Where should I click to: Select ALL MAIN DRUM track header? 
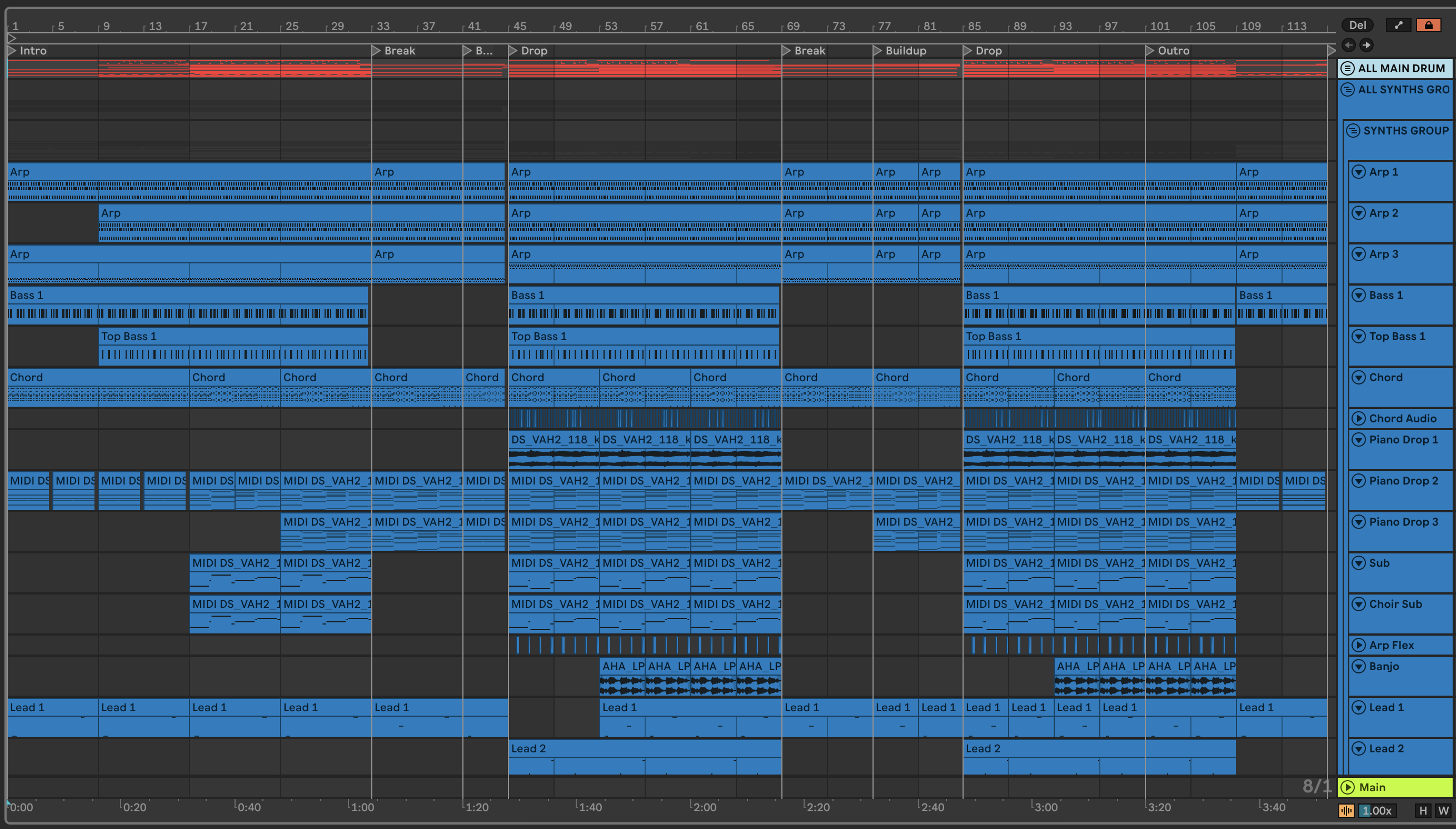[x=1395, y=68]
